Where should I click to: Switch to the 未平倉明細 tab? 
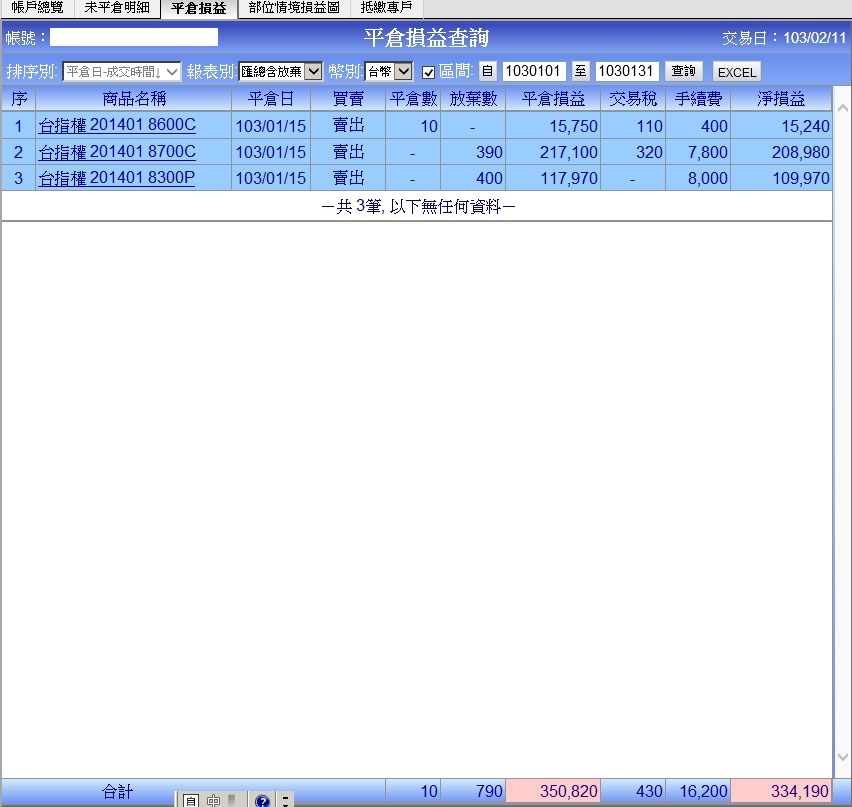117,8
